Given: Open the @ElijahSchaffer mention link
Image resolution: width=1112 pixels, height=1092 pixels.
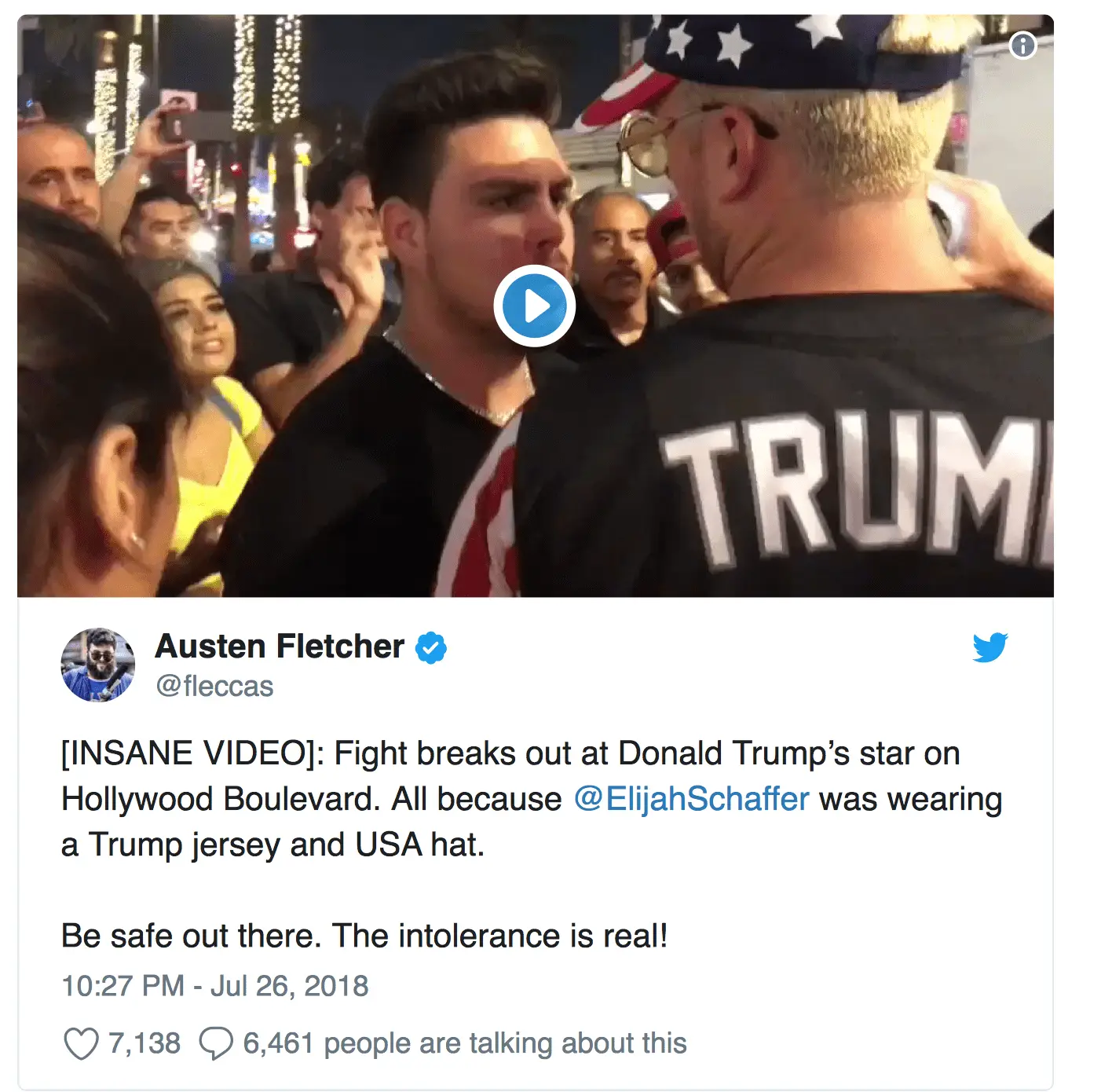Looking at the screenshot, I should tap(691, 799).
